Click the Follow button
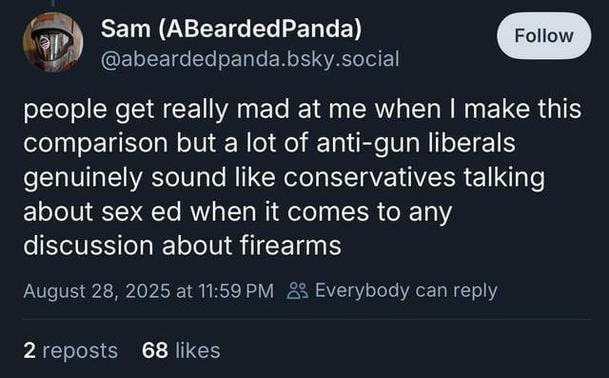 coord(544,36)
